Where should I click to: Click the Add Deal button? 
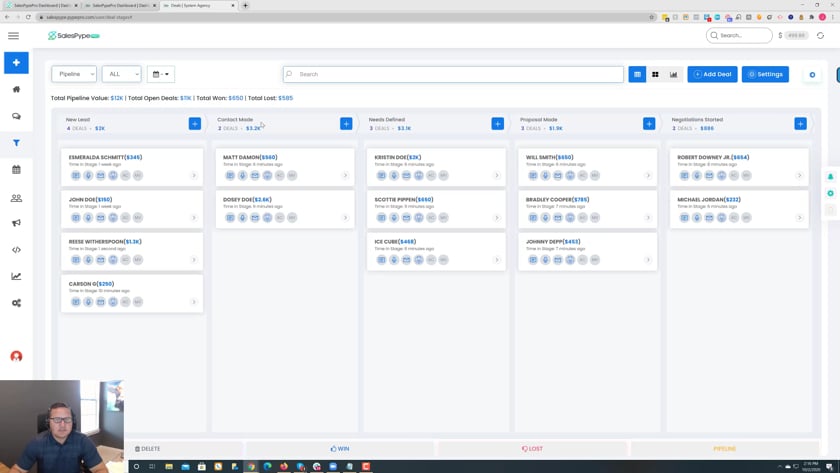pyautogui.click(x=712, y=74)
